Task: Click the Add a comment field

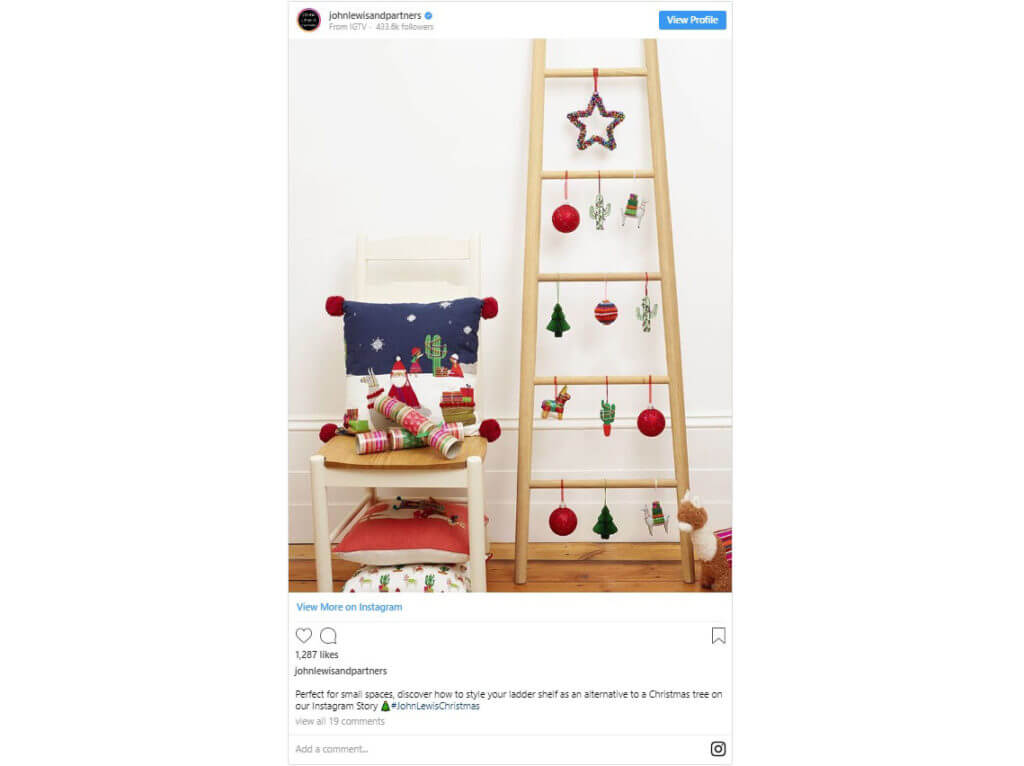Action: click(496, 749)
